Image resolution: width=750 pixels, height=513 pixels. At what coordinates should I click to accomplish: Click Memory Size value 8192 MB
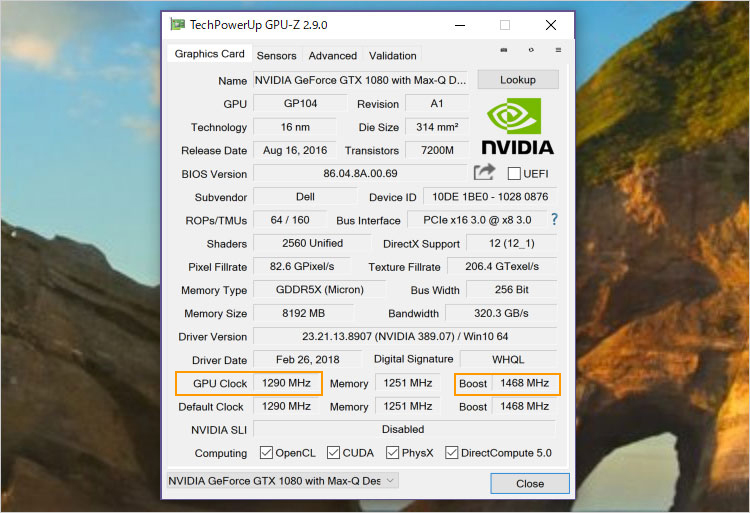(x=303, y=313)
